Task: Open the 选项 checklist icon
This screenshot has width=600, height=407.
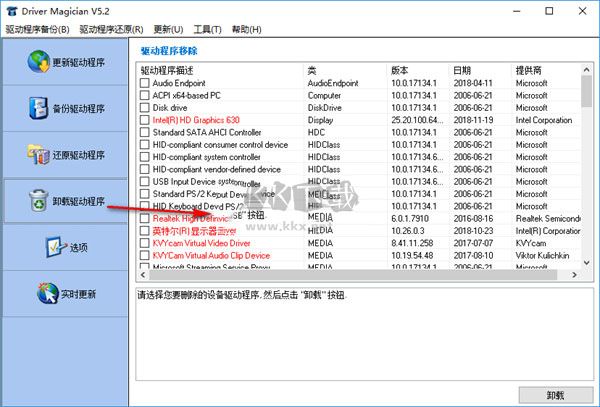Action: [56, 247]
